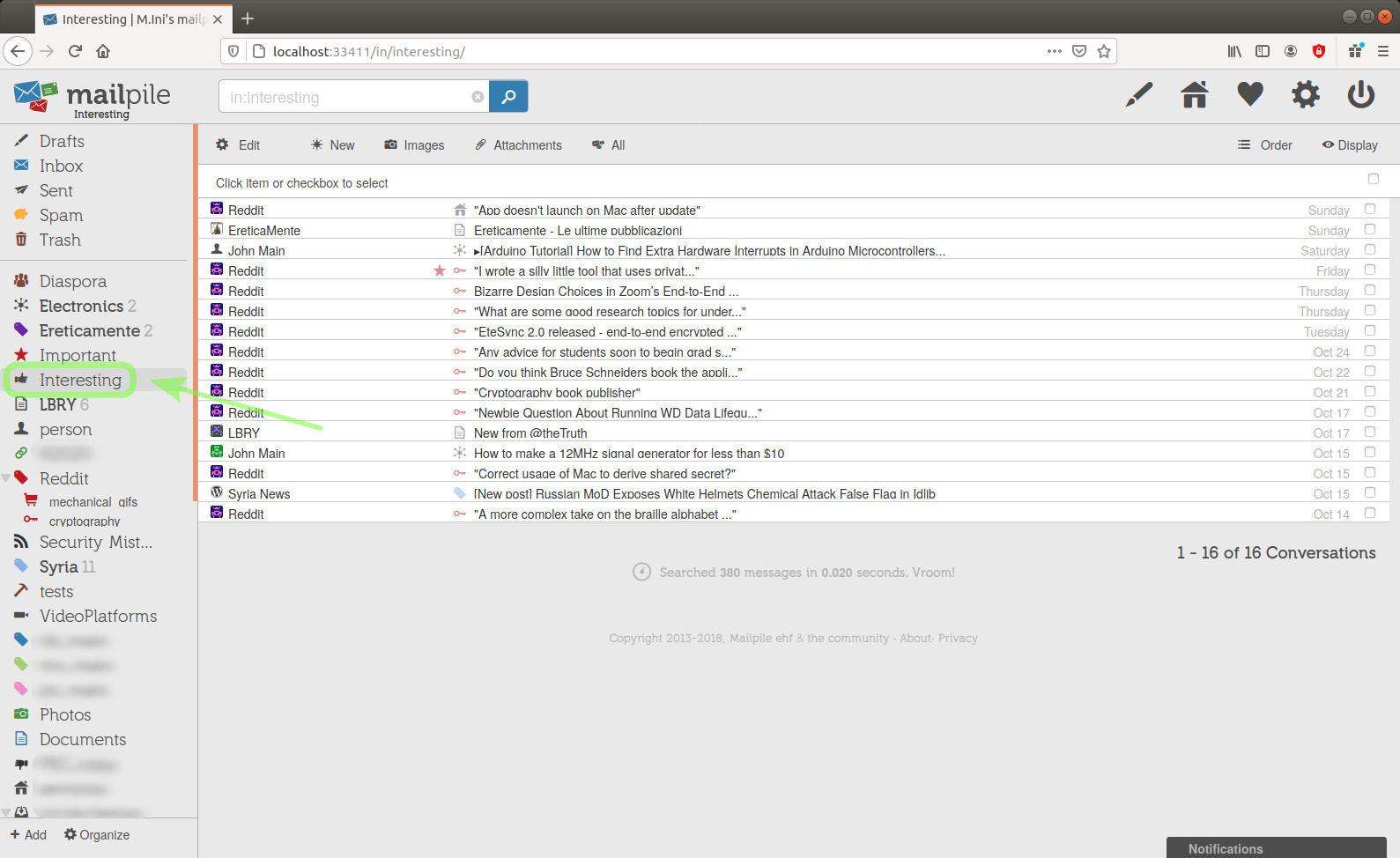Click the uBlock shield extension icon

[x=1319, y=51]
